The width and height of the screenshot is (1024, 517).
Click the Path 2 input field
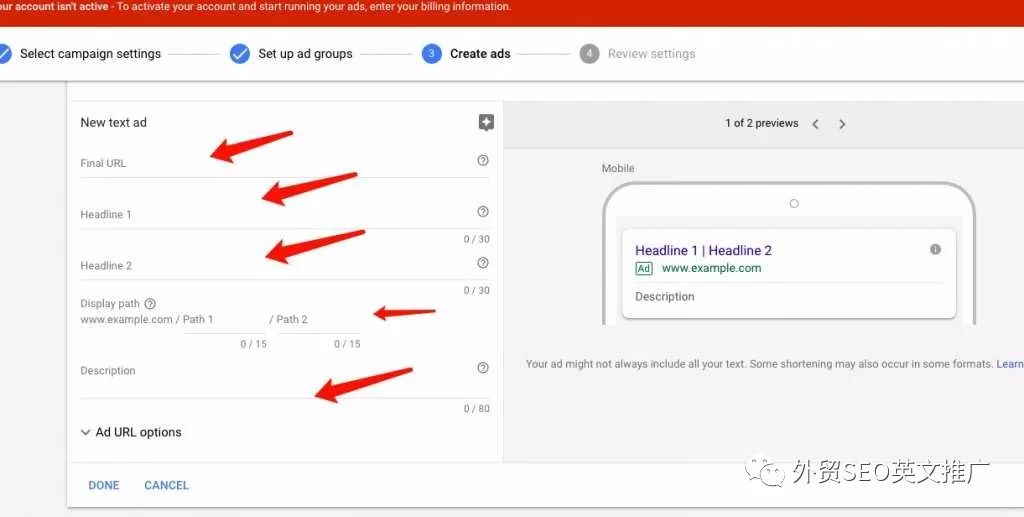pyautogui.click(x=318, y=320)
